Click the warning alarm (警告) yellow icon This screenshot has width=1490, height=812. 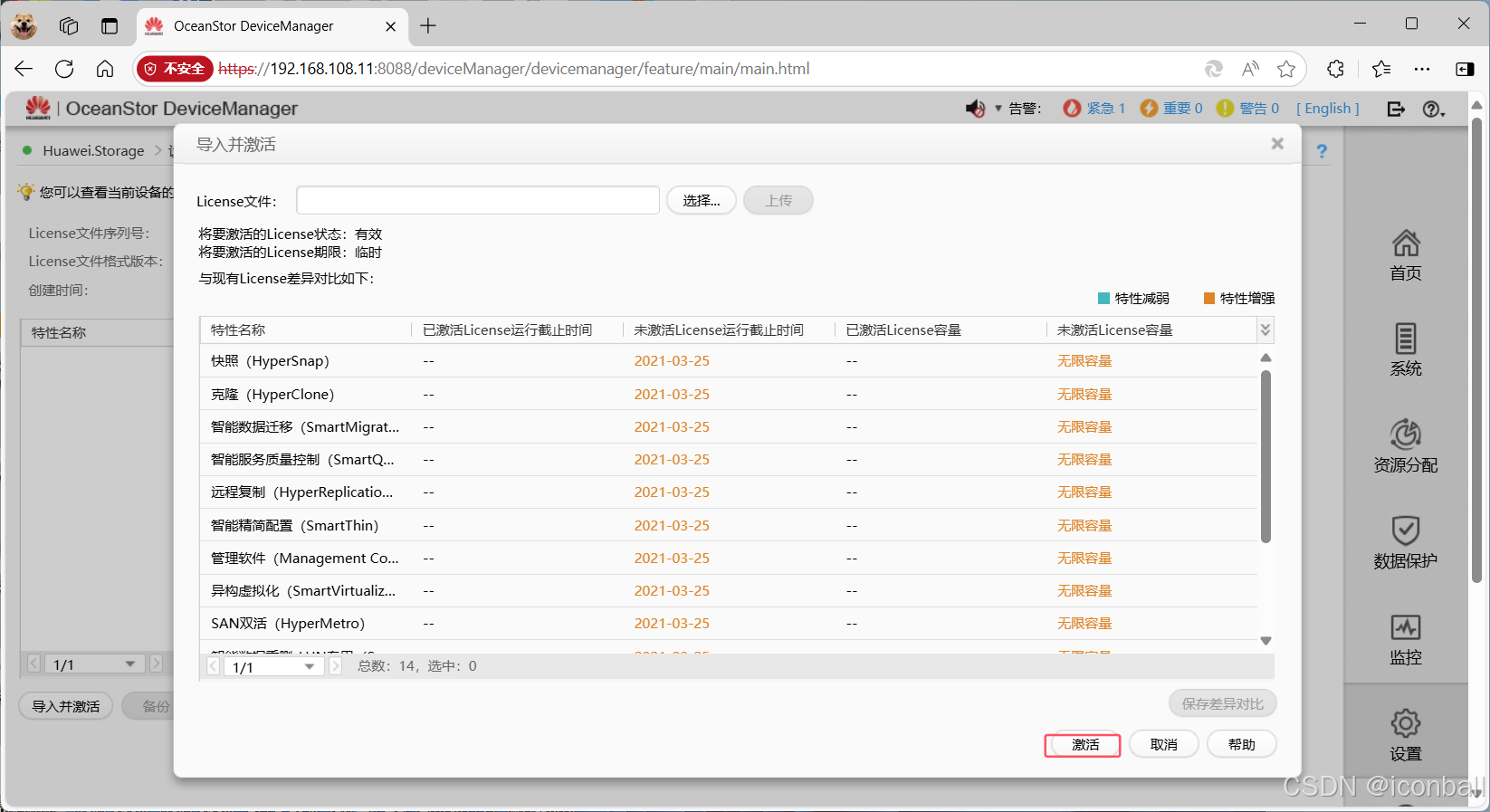(1225, 109)
